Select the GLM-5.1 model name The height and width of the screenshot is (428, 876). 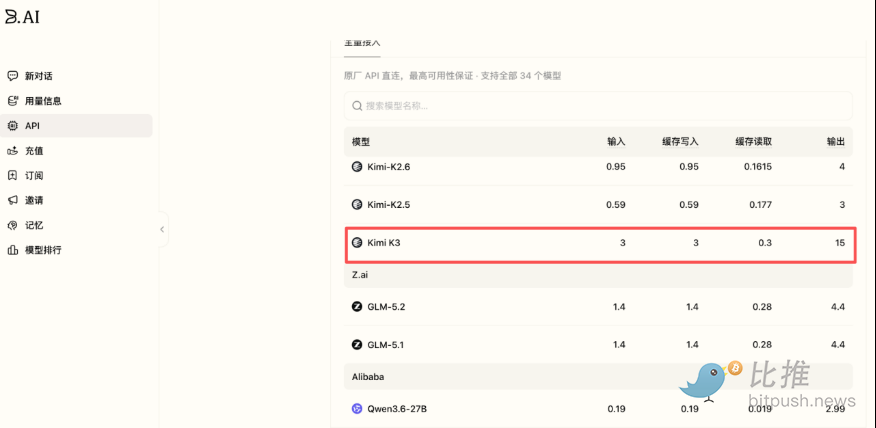(x=385, y=345)
